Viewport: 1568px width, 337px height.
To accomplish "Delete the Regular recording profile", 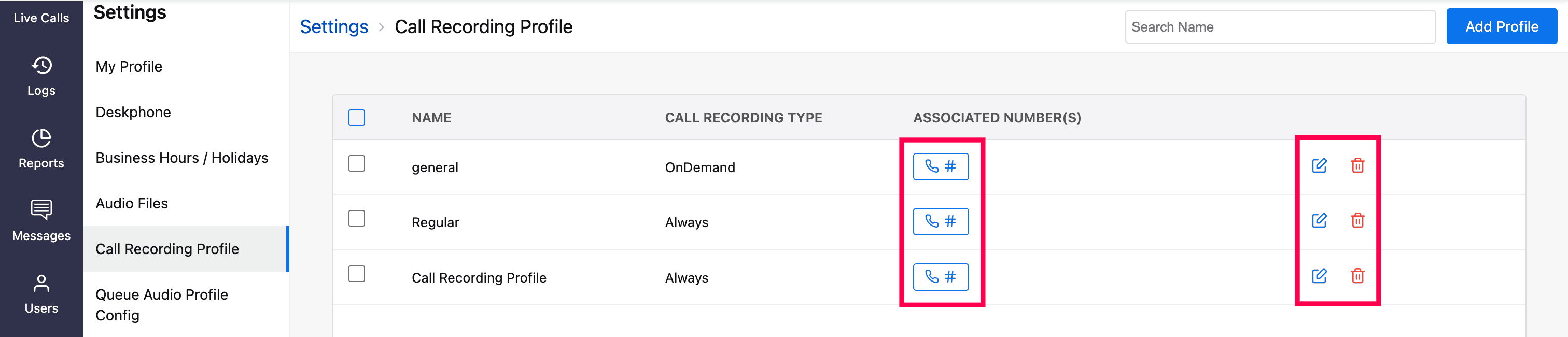I will click(1357, 220).
